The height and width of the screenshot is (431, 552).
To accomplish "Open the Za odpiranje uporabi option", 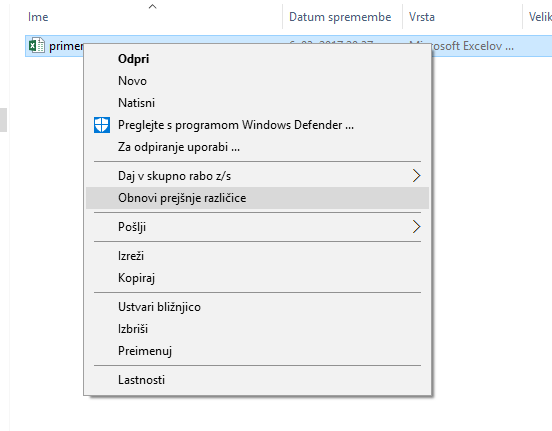I will click(179, 147).
